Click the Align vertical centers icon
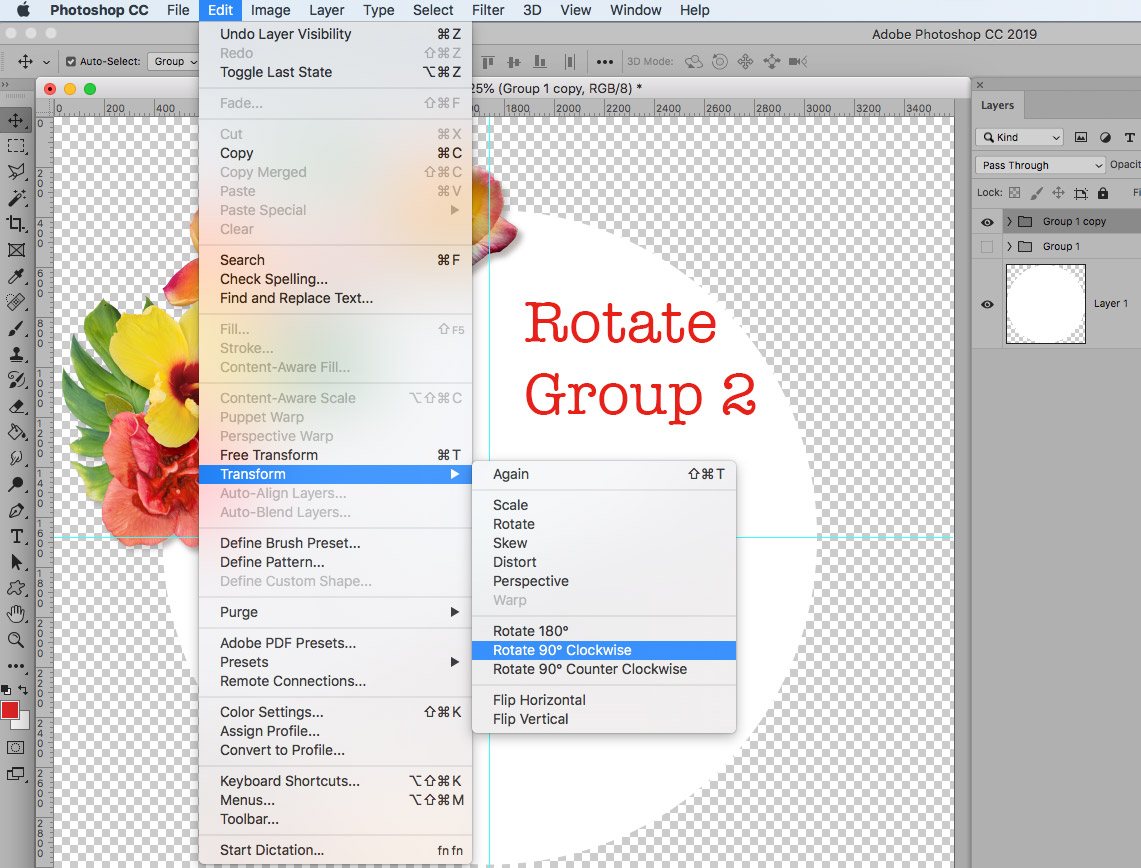The height and width of the screenshot is (868, 1141). click(514, 62)
